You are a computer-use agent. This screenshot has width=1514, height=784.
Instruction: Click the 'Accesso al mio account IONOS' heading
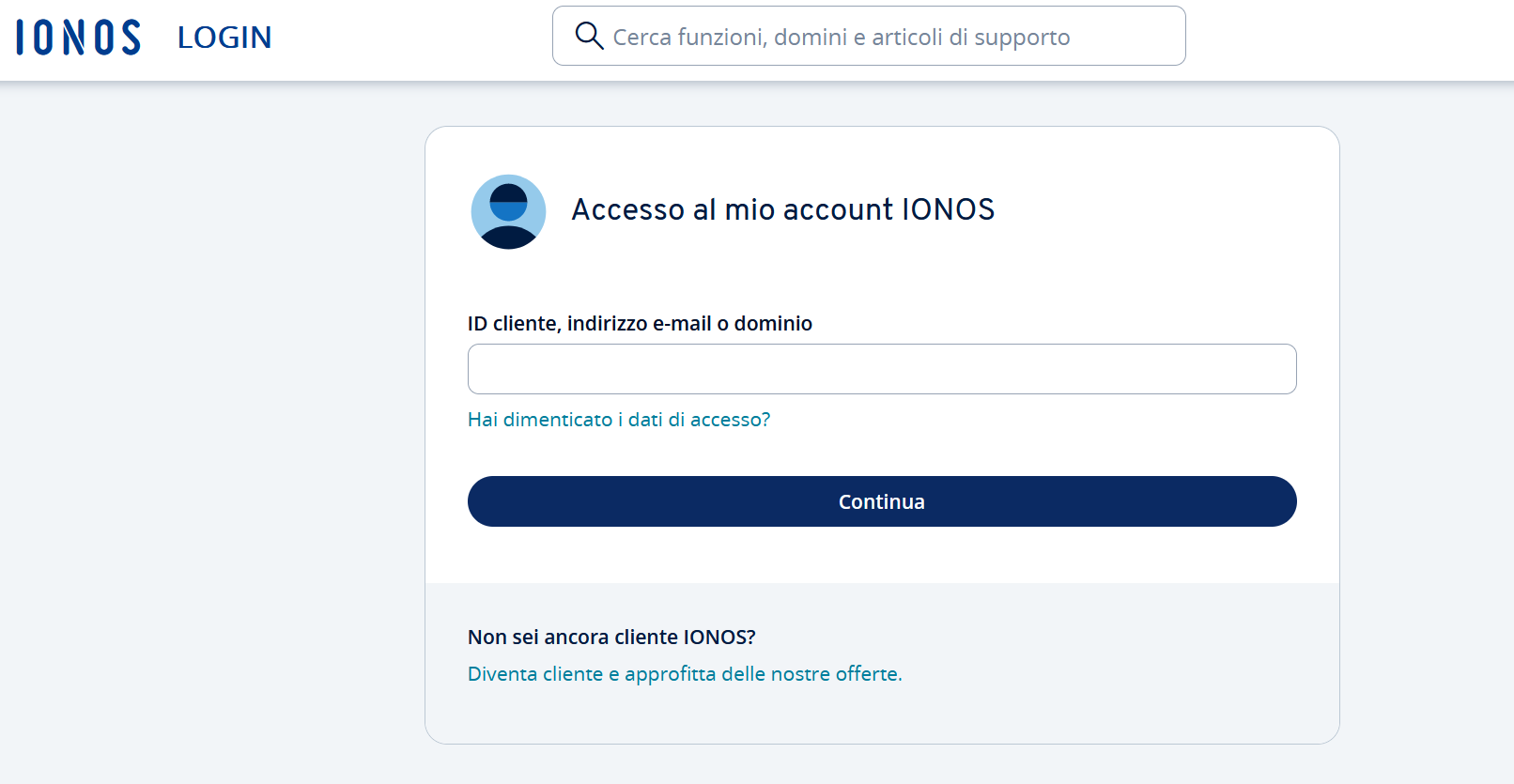[782, 209]
